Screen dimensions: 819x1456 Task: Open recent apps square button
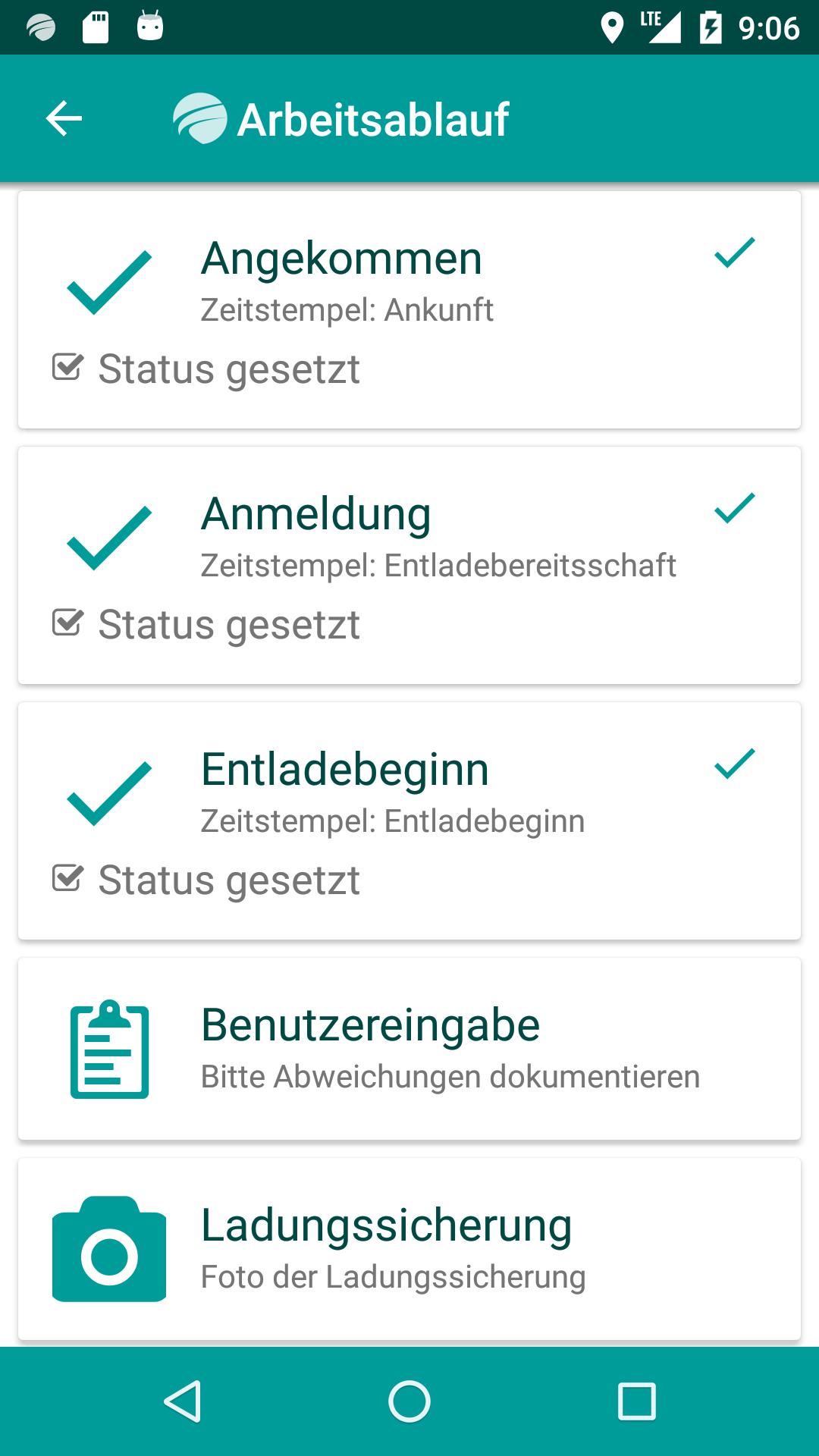(x=637, y=1401)
